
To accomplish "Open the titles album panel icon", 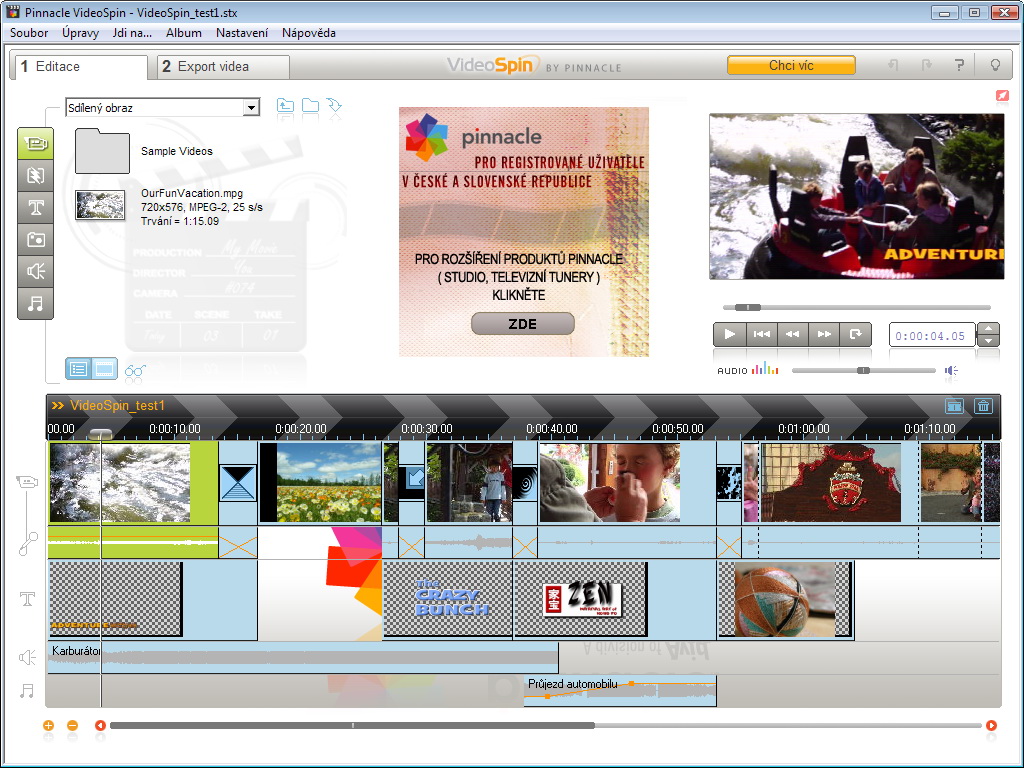I will [35, 208].
